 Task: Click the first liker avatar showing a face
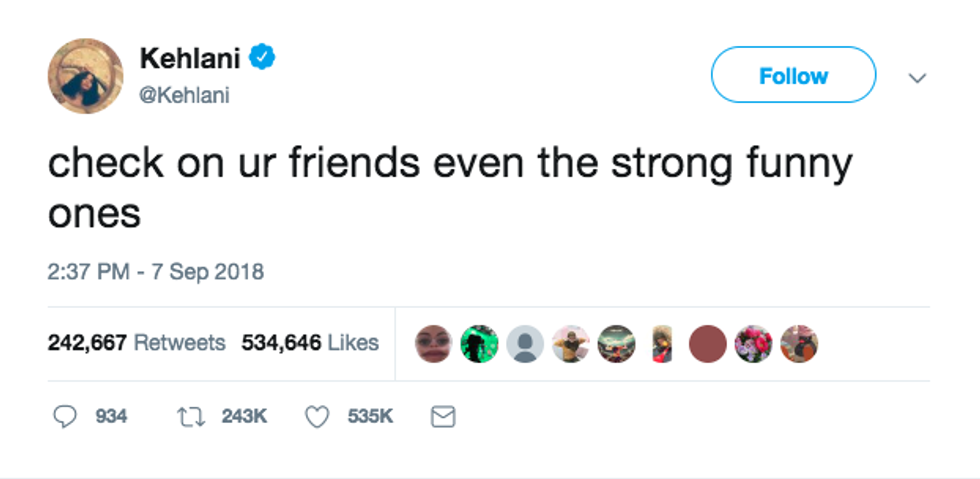[x=434, y=344]
